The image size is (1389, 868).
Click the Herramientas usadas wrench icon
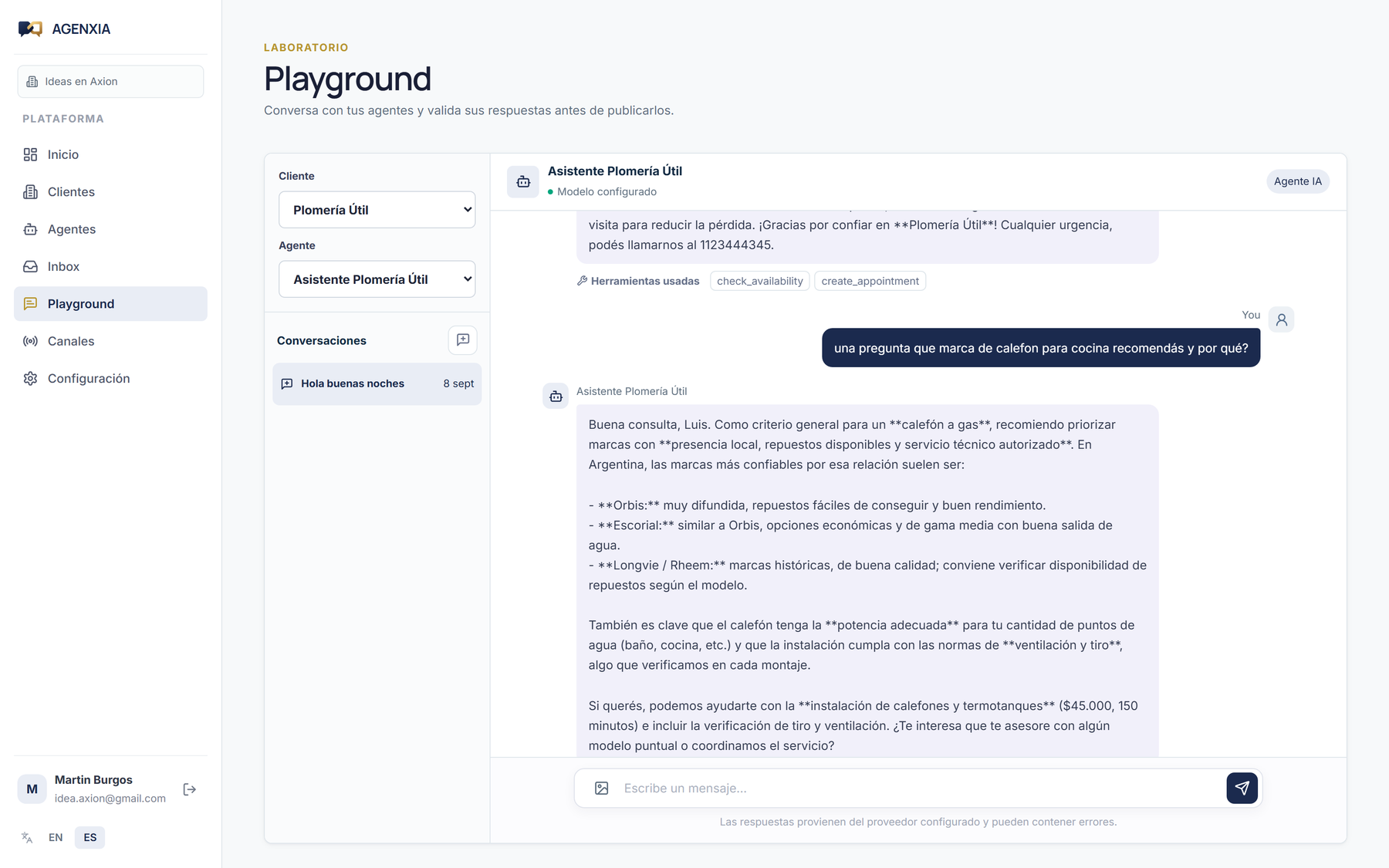pyautogui.click(x=583, y=281)
